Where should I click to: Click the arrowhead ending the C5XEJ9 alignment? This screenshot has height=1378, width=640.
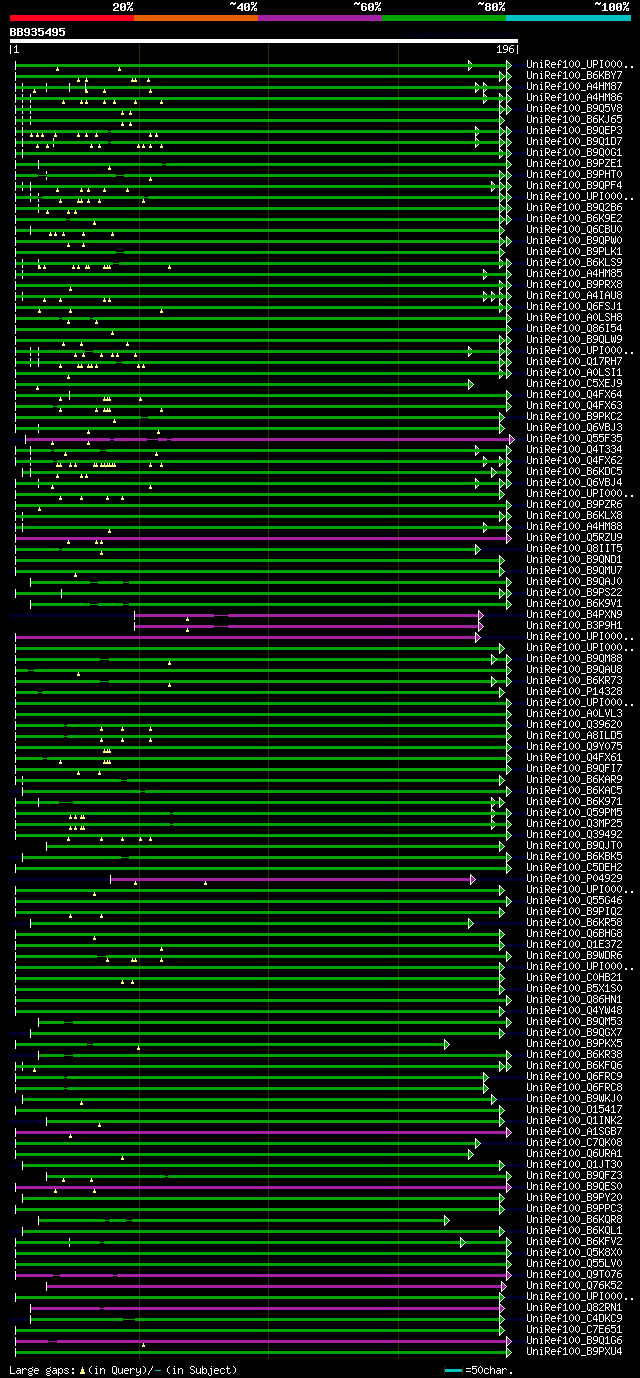471,383
